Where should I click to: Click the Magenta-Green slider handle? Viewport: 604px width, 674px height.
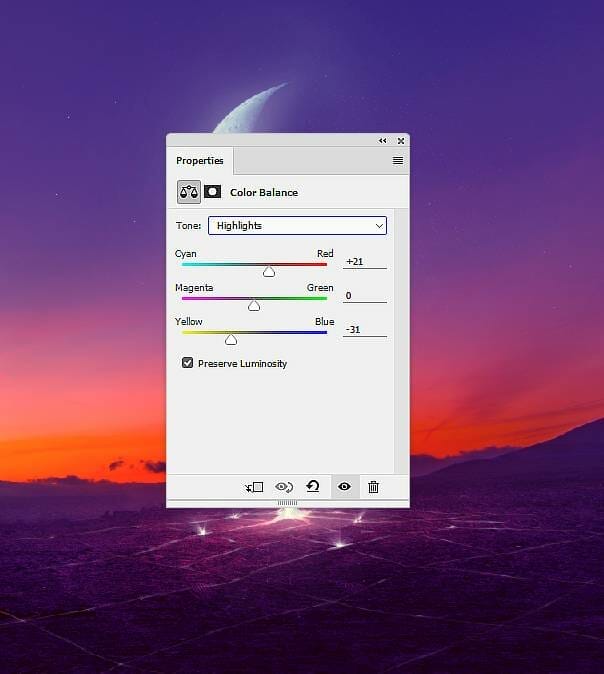pyautogui.click(x=254, y=305)
